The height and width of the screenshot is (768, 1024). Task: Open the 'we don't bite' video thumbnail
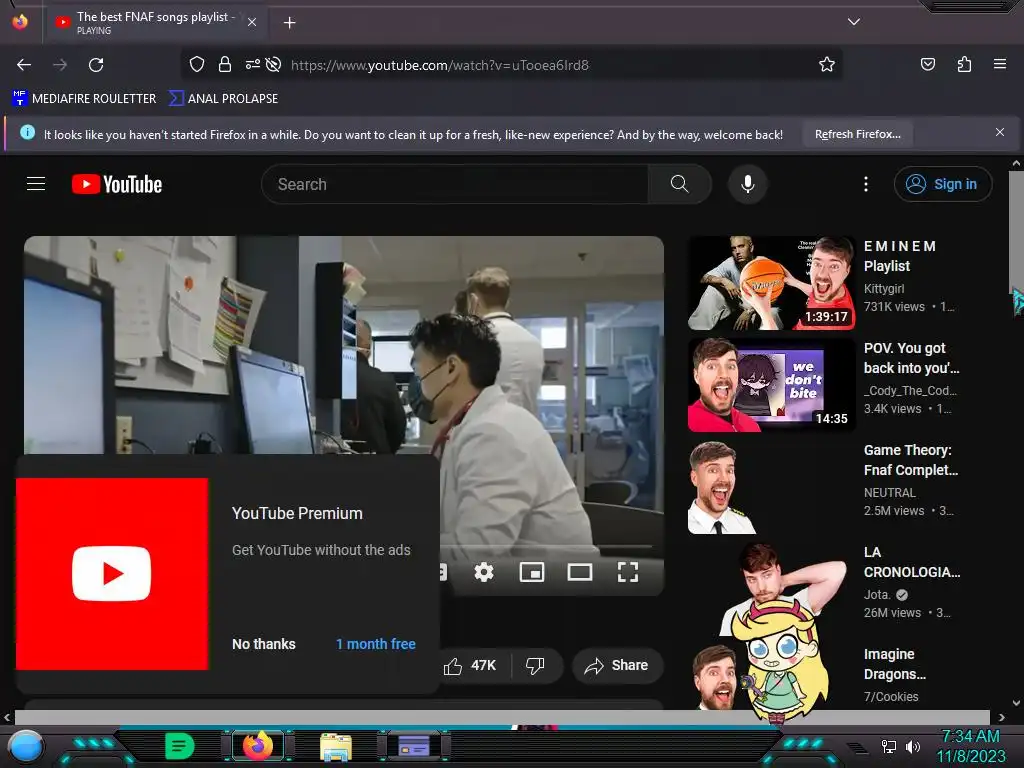click(772, 385)
